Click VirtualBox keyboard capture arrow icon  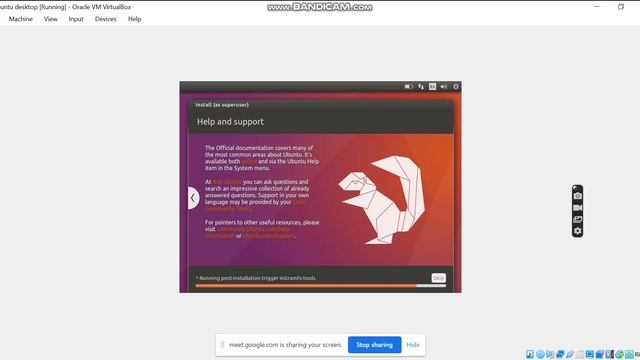tap(629, 354)
